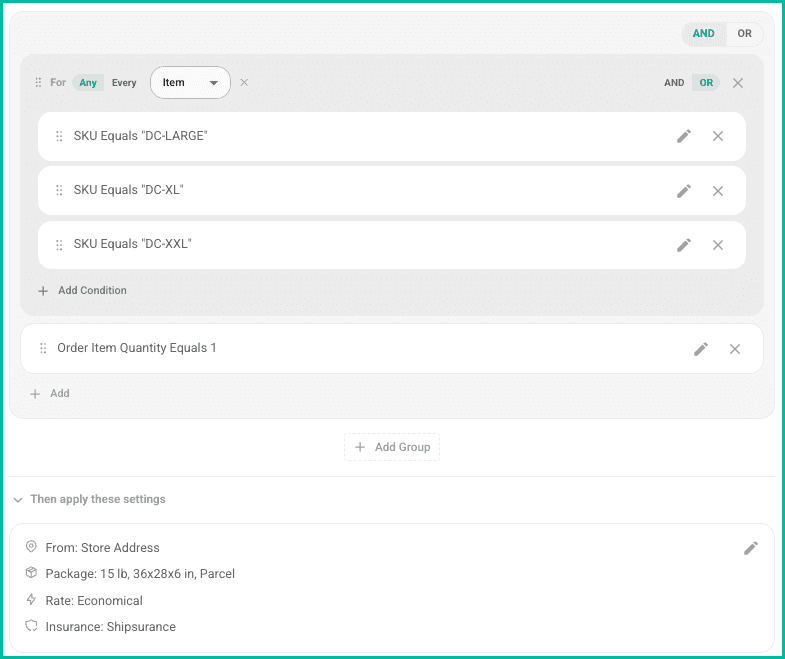Click drag handle of SKU "DC-LARGE" row

click(x=59, y=136)
